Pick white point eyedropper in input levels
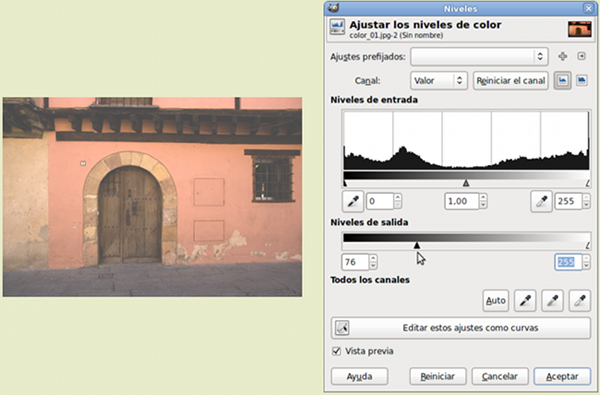 [541, 201]
